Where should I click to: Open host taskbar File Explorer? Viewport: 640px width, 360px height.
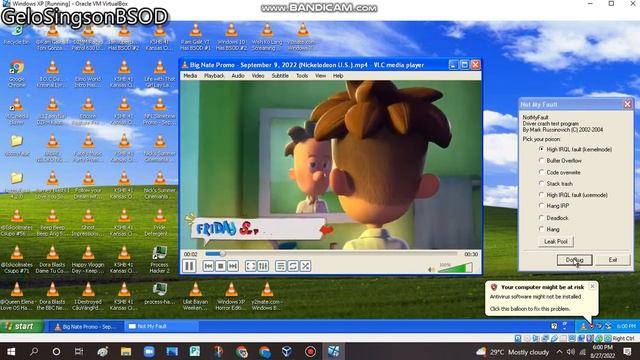point(126,351)
